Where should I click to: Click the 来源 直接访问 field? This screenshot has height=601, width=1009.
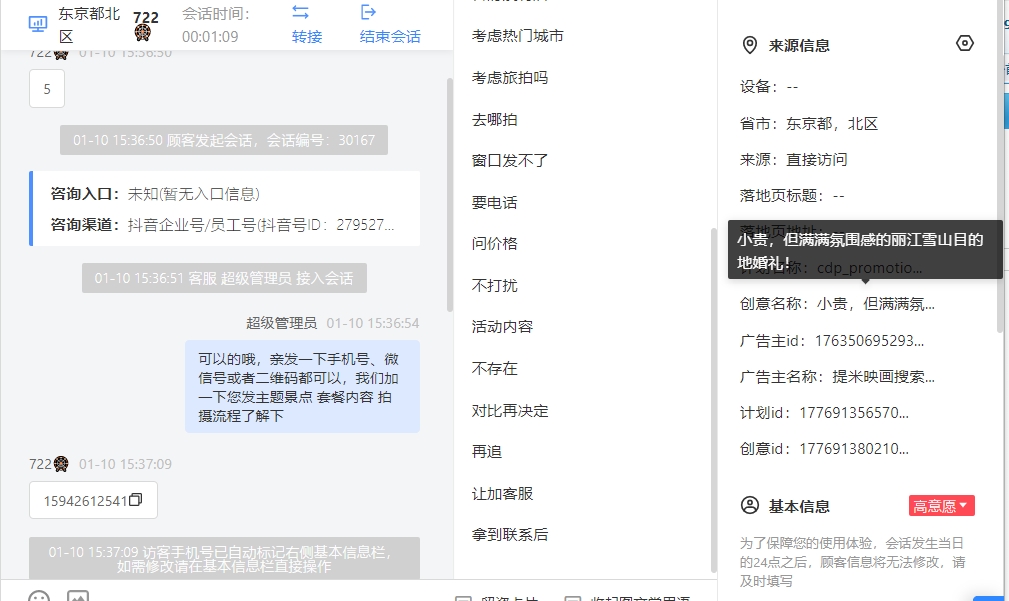coord(793,160)
